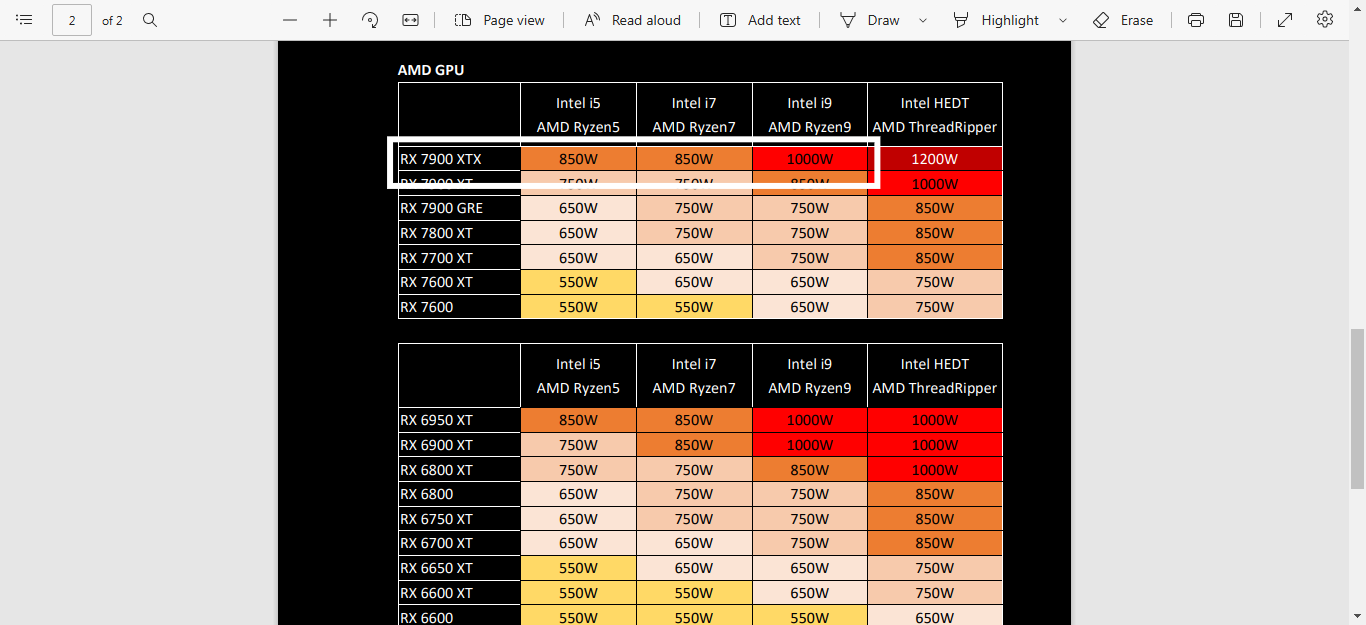Activate the Add text tool
The image size is (1366, 625).
[760, 20]
